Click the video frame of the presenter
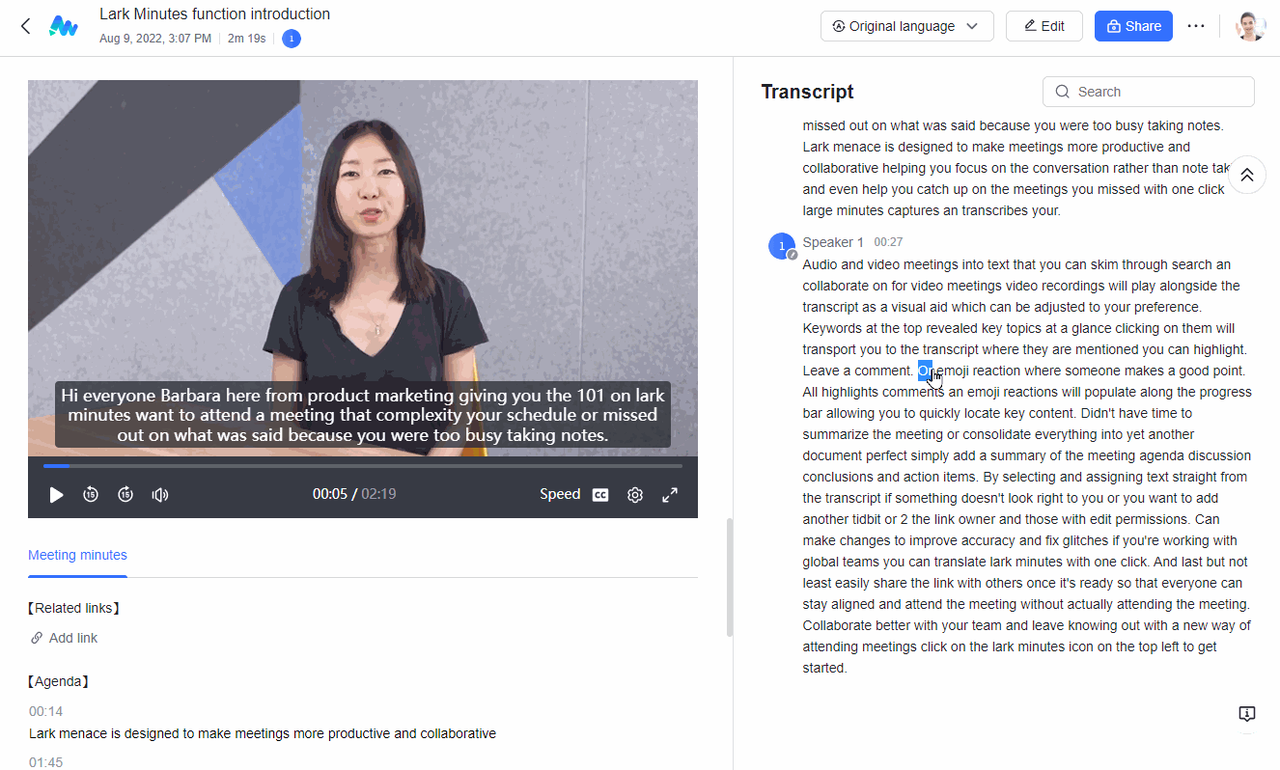1280x770 pixels. (x=363, y=268)
